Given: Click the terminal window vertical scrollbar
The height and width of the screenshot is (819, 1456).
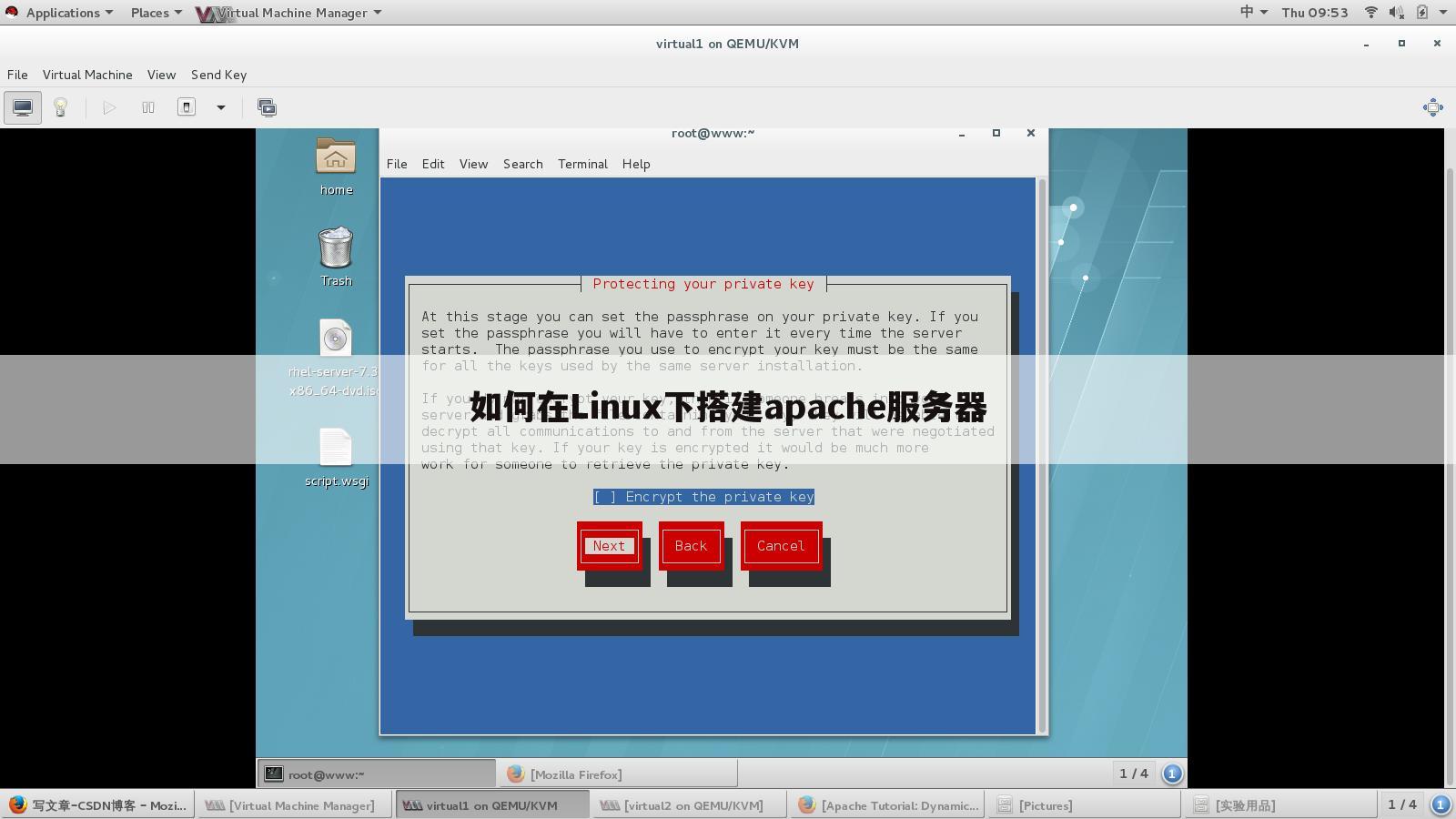Looking at the screenshot, I should point(1042,455).
